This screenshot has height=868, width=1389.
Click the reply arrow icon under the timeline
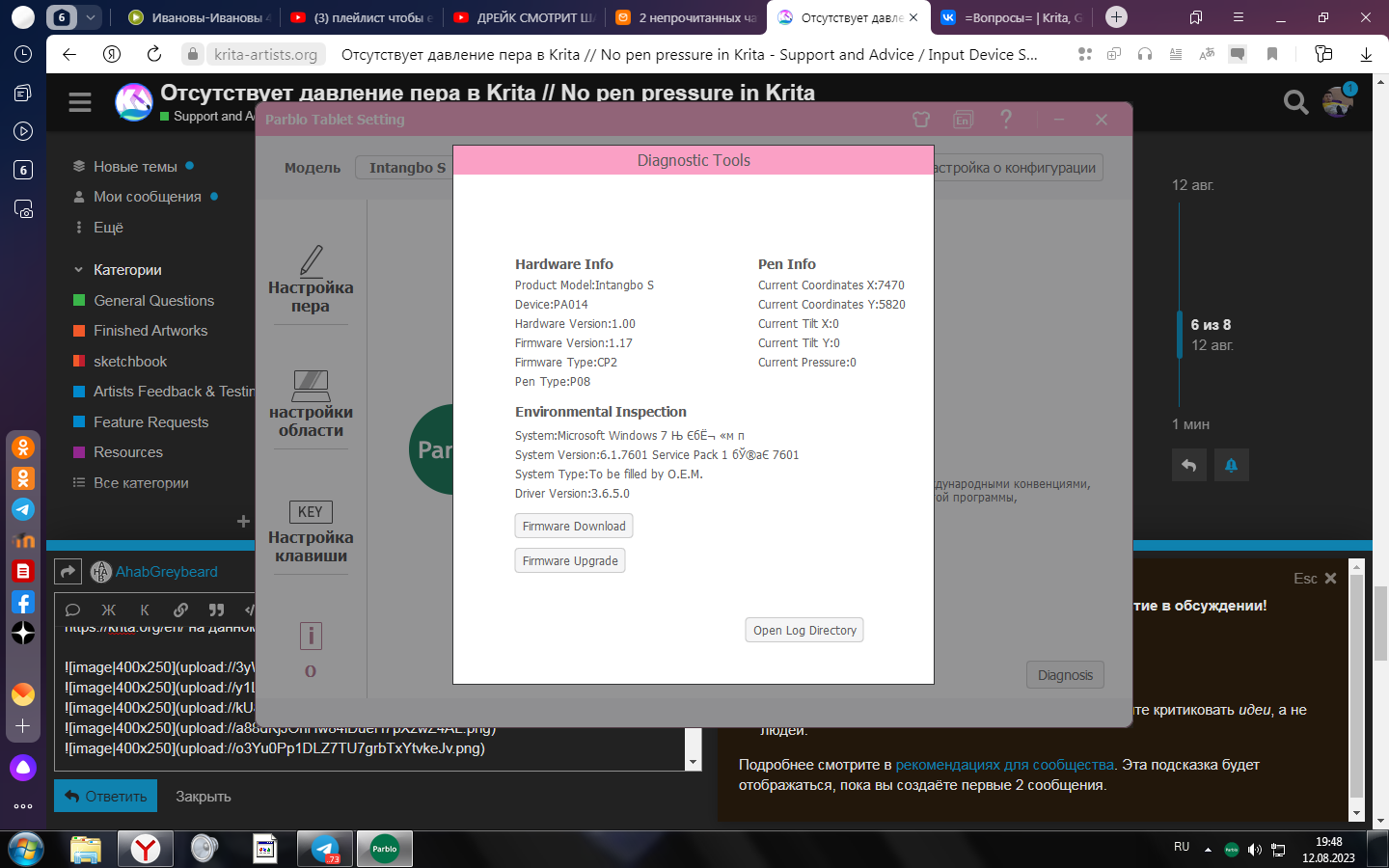pyautogui.click(x=1189, y=465)
